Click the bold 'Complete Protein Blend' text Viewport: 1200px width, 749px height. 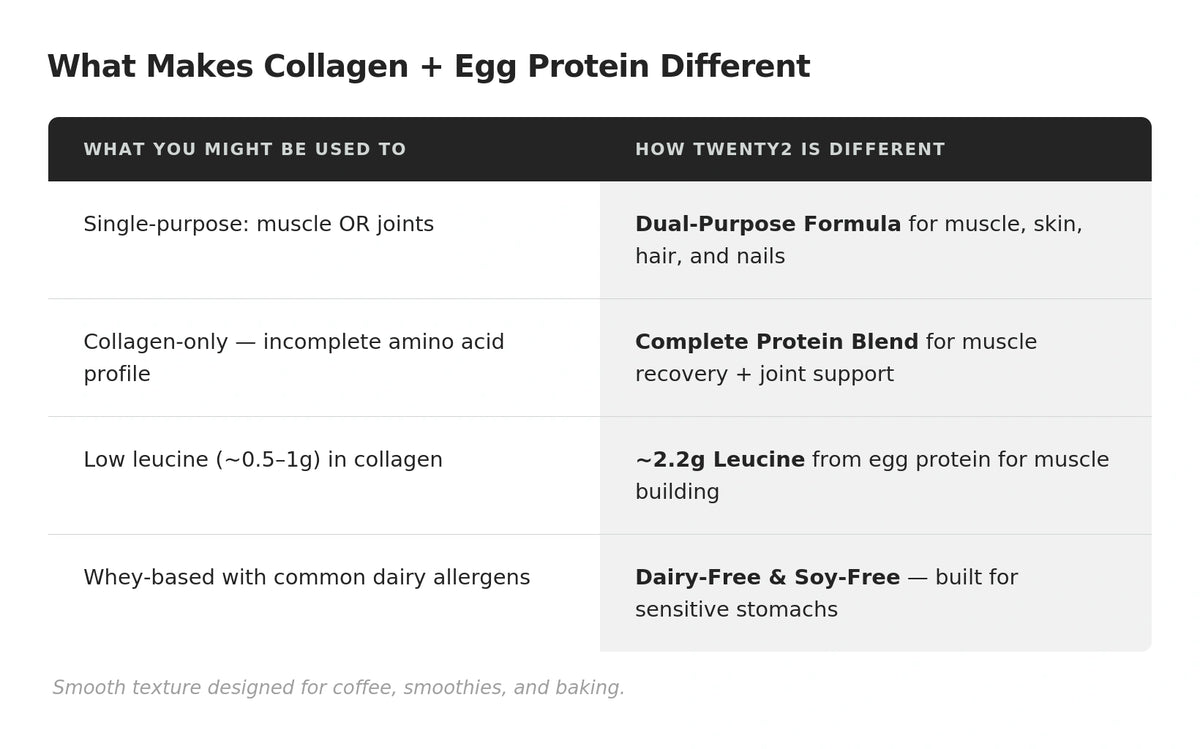pyautogui.click(x=776, y=342)
